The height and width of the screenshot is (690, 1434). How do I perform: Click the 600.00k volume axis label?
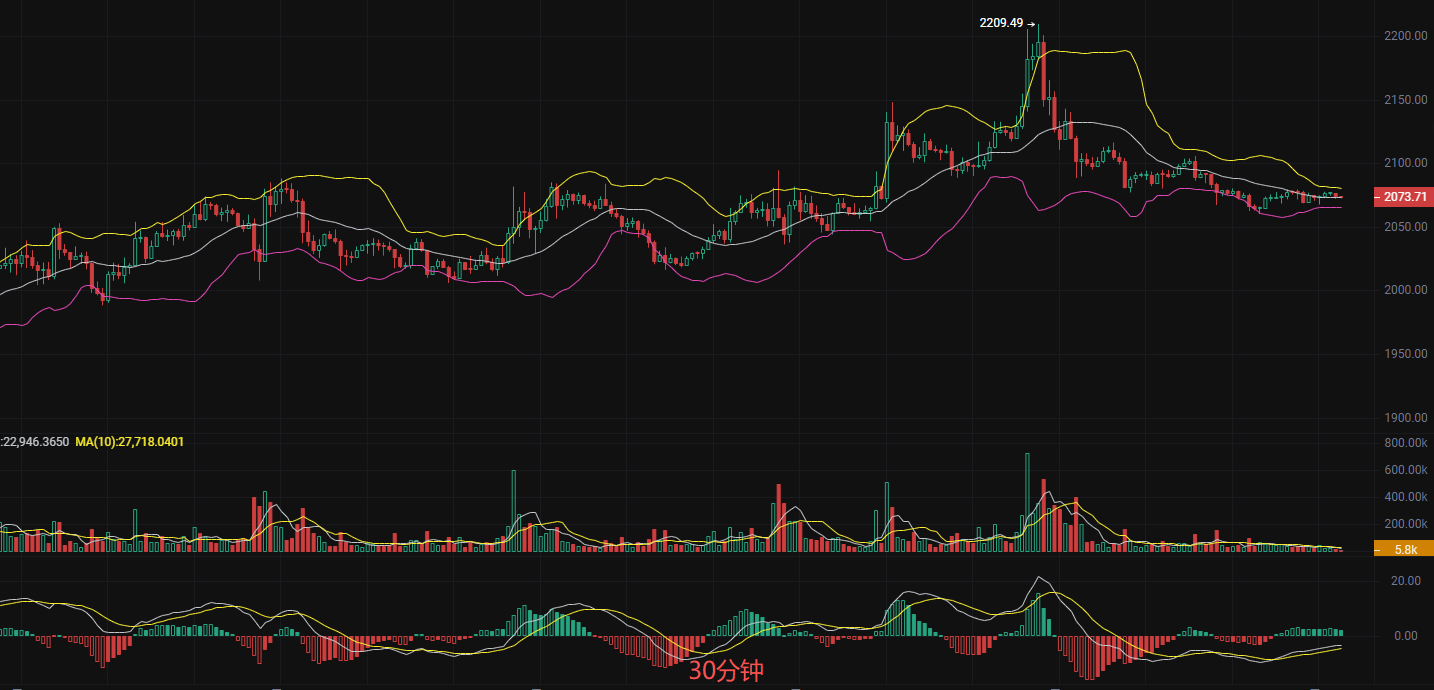coord(1405,470)
